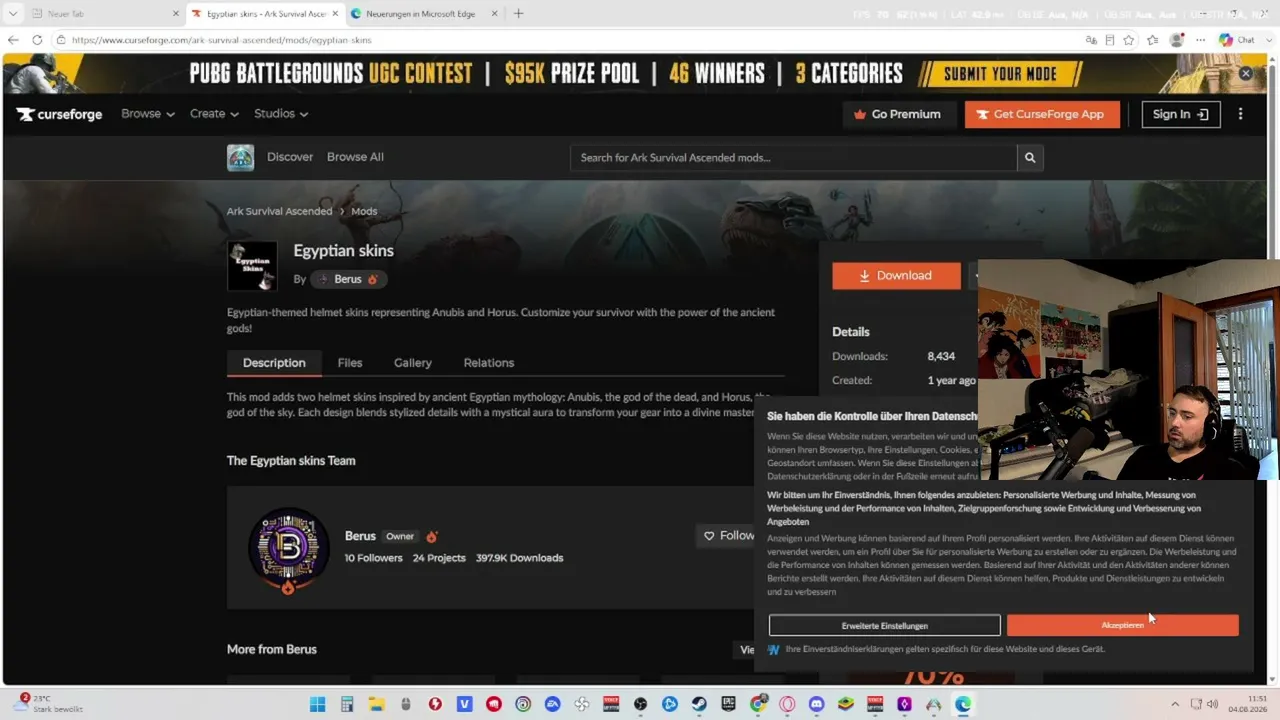Image resolution: width=1280 pixels, height=720 pixels.
Task: View site information lock icon
Action: (61, 40)
